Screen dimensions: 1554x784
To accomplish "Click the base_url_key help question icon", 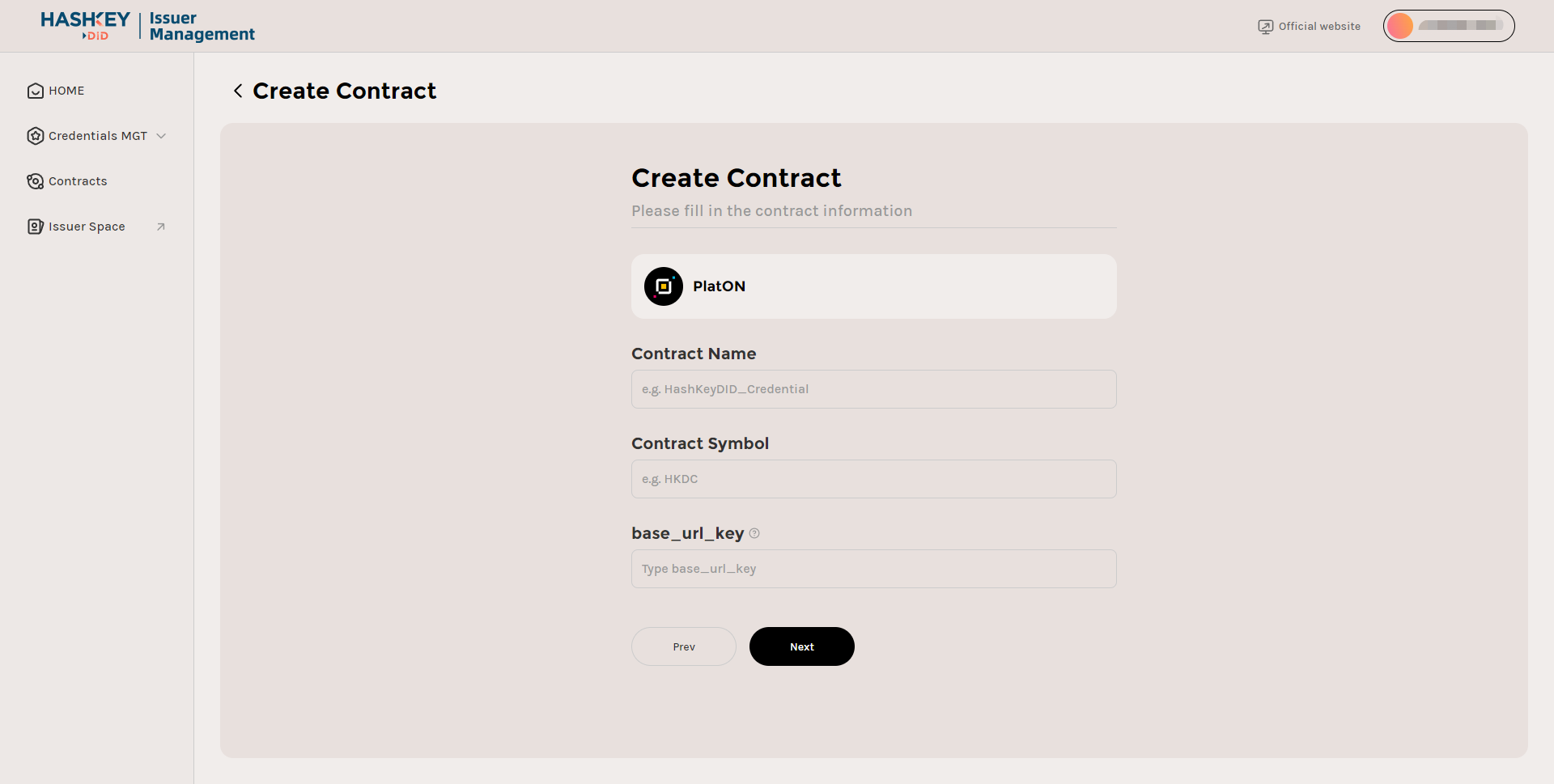I will [754, 533].
